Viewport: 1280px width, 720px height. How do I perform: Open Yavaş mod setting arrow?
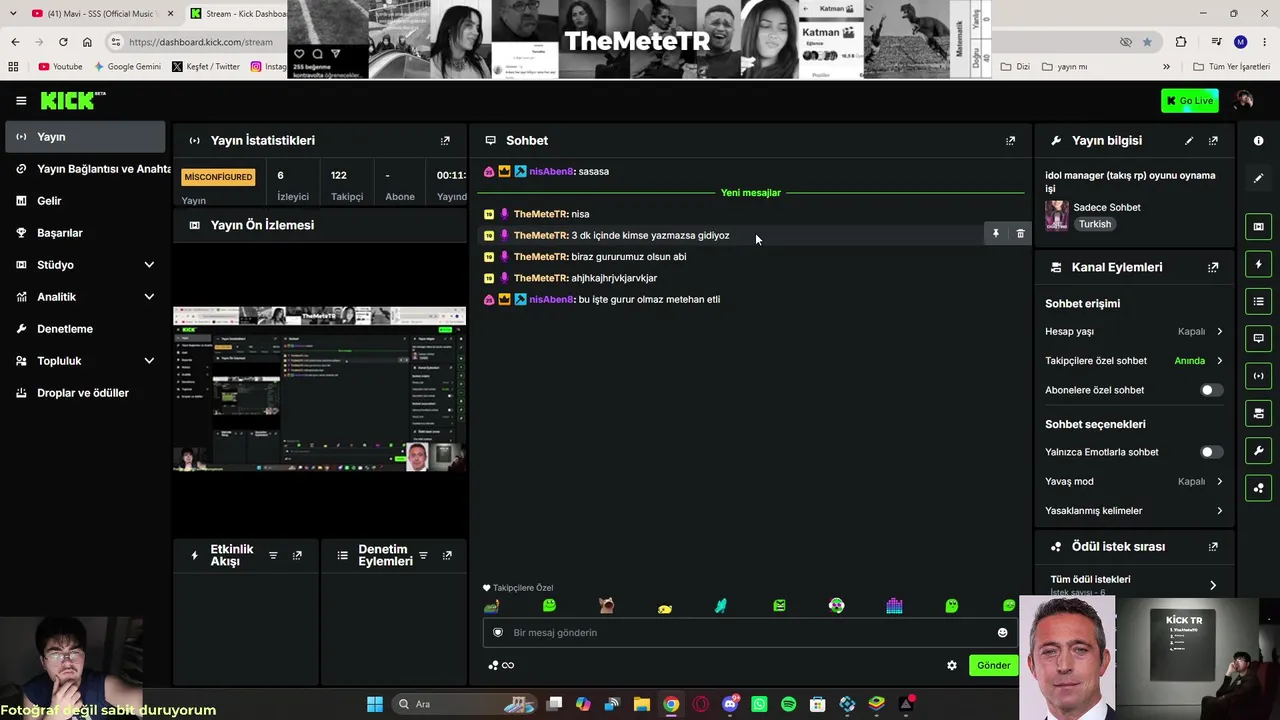tap(1219, 481)
